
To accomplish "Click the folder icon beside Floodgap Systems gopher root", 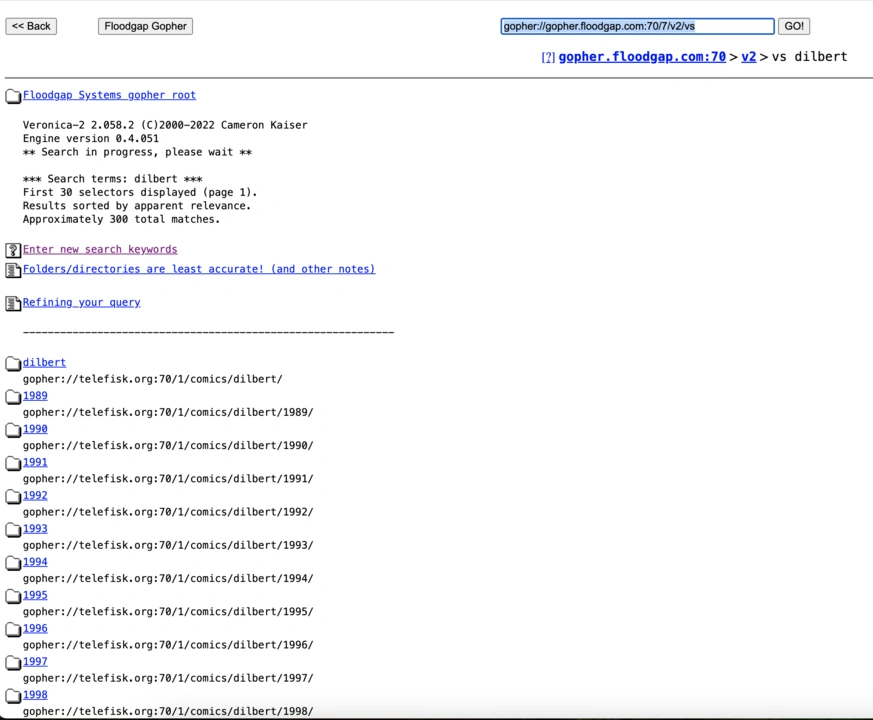I will pos(13,97).
